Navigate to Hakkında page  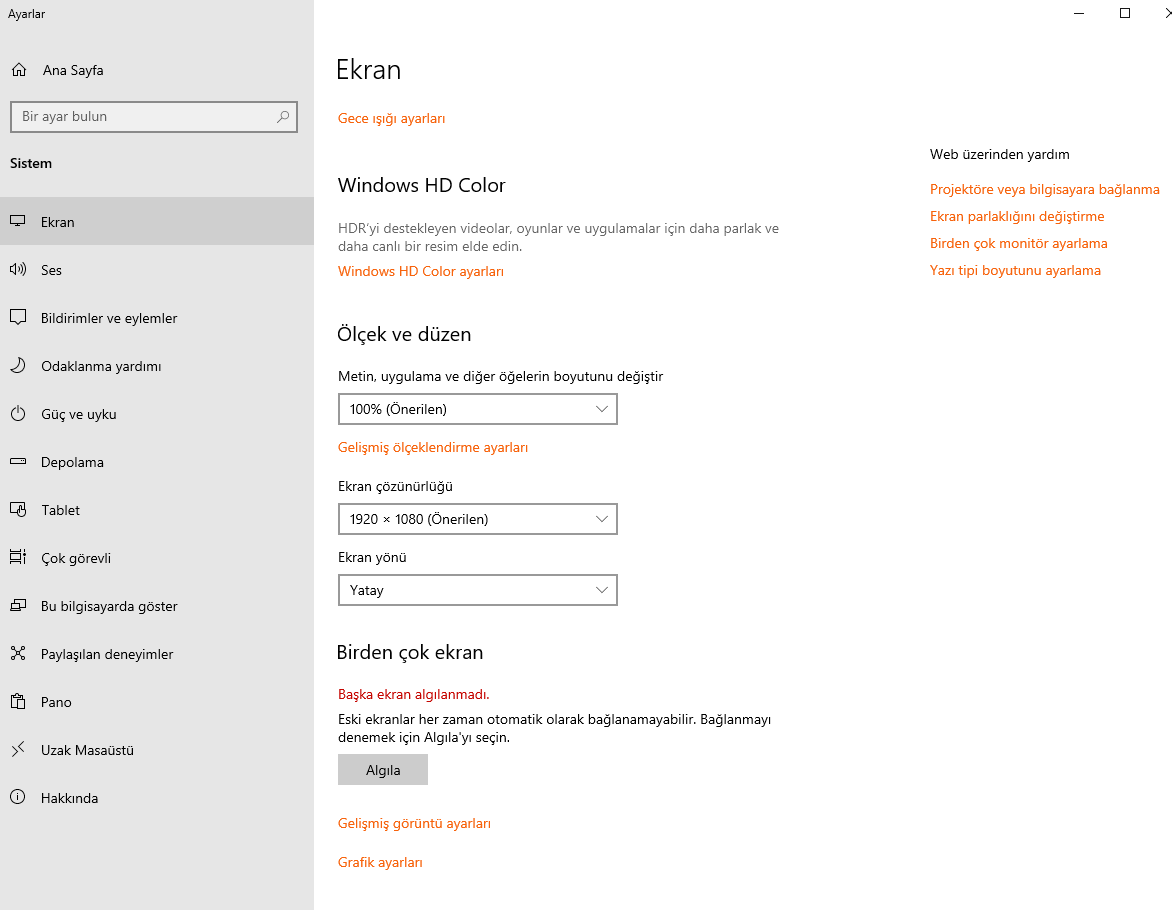[x=157, y=798]
